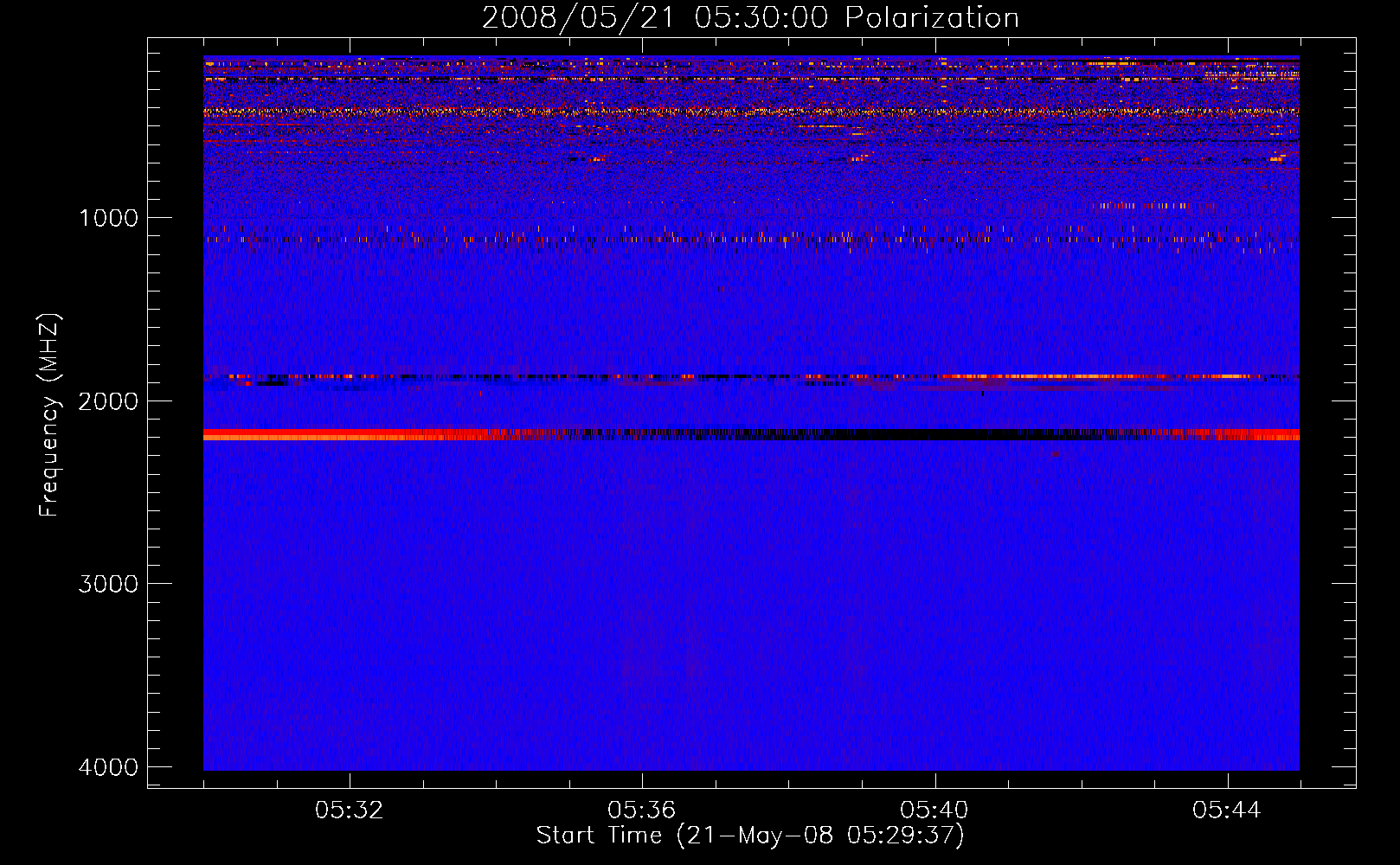The height and width of the screenshot is (865, 1400).
Task: Click the "3000" frequency tick label
Action: click(x=108, y=584)
